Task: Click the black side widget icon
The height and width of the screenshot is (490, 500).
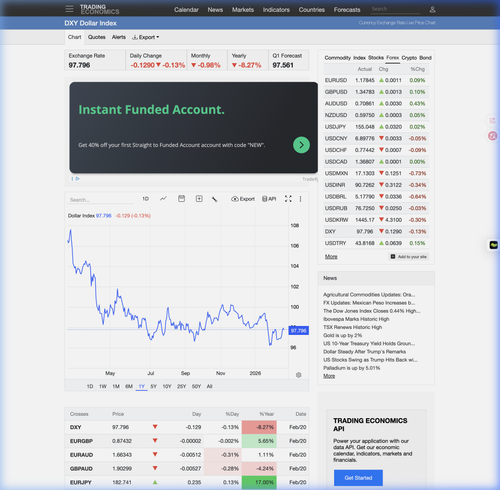Action: [x=493, y=245]
